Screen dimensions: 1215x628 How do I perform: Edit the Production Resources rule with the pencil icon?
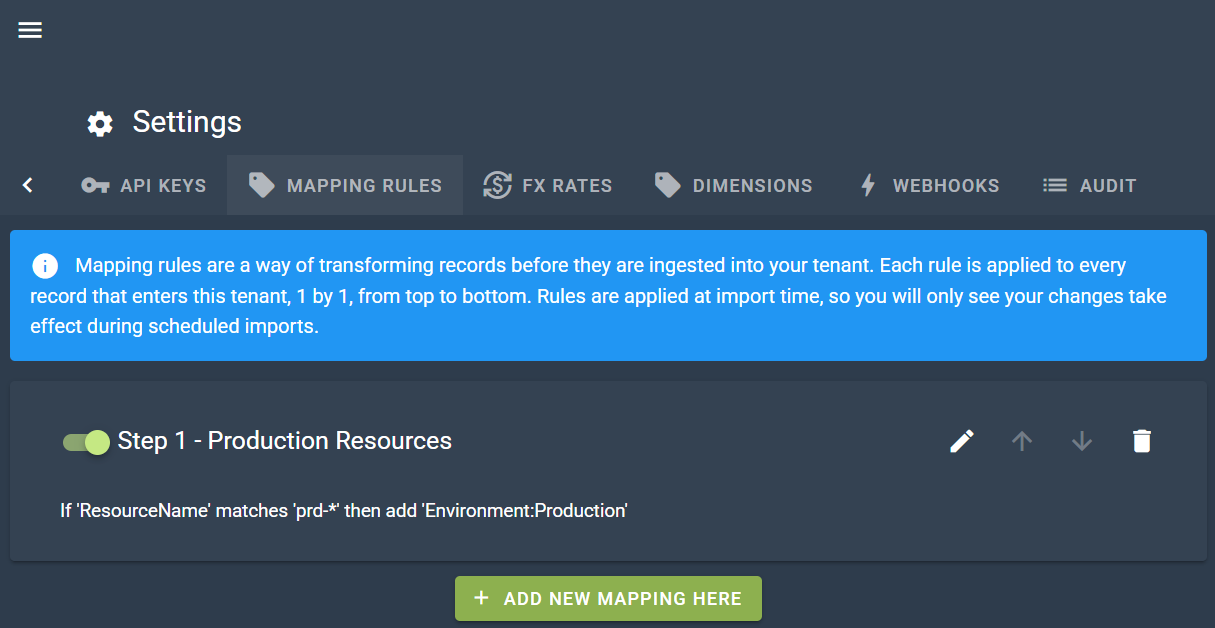point(962,441)
